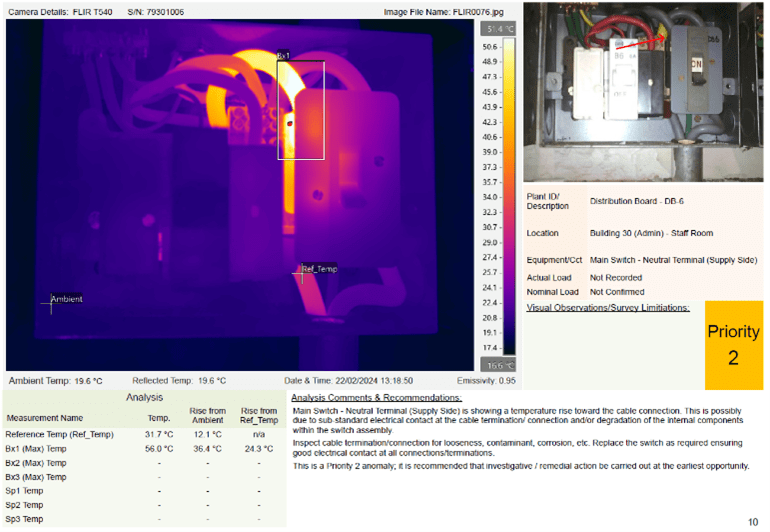Click the 'Sp3 Temp' row name
The image size is (770, 532).
point(25,519)
